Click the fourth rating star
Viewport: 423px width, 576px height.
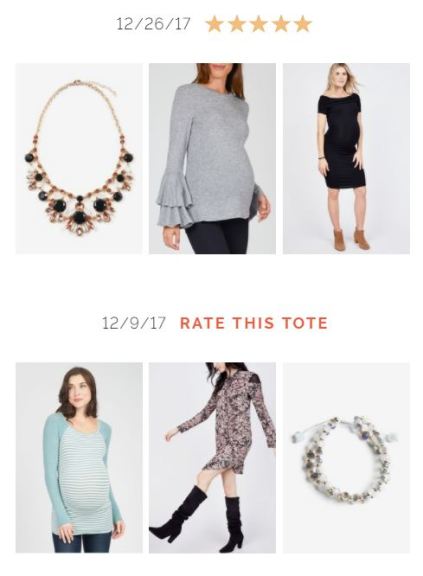(281, 24)
